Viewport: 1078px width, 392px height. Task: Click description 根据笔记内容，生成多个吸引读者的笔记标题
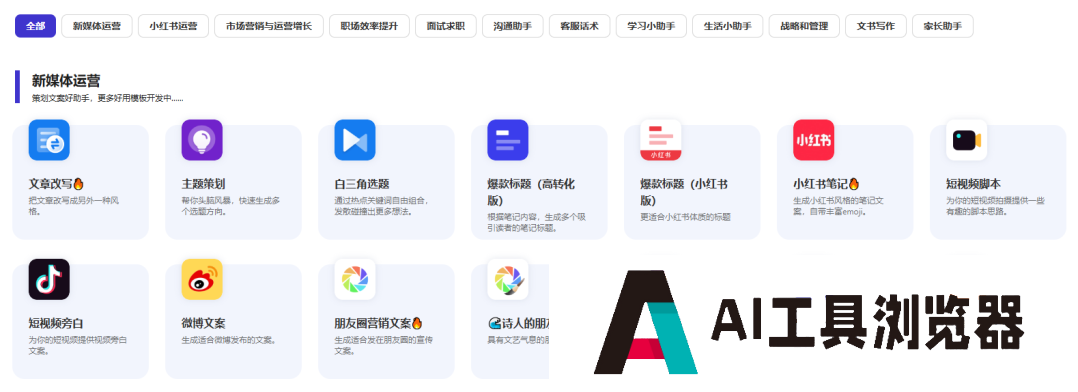[536, 222]
